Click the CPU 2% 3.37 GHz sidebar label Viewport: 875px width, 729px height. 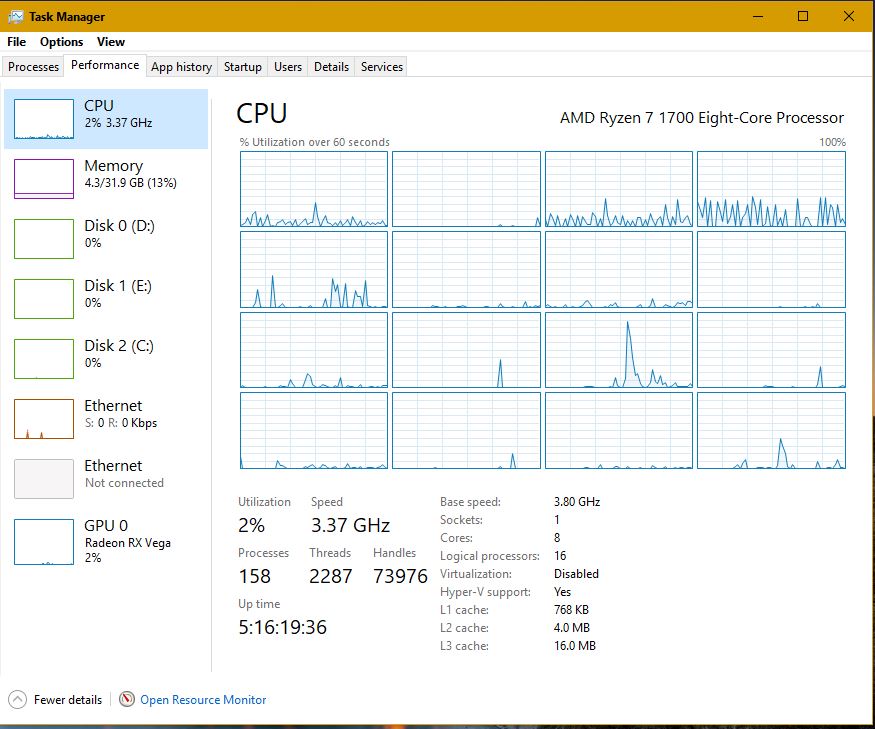[118, 113]
